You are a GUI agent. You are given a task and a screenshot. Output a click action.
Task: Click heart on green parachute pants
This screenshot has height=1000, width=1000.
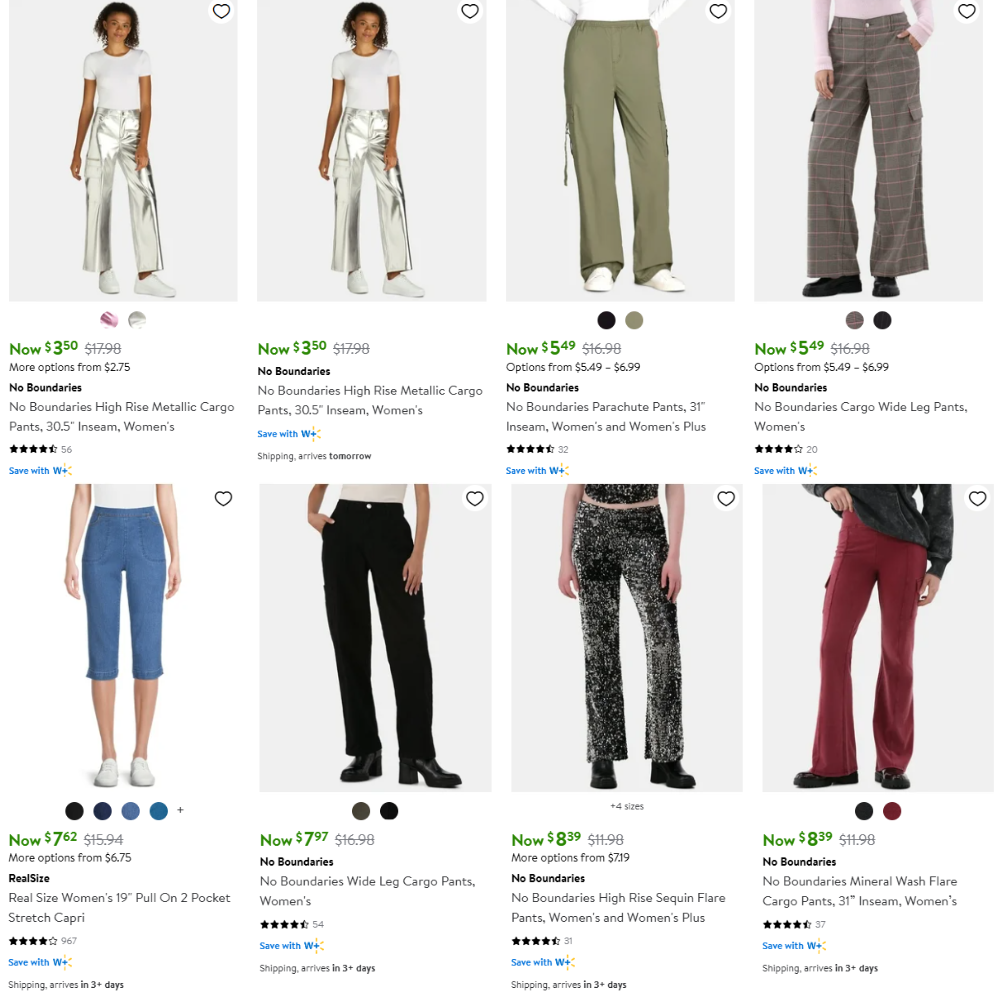point(718,11)
